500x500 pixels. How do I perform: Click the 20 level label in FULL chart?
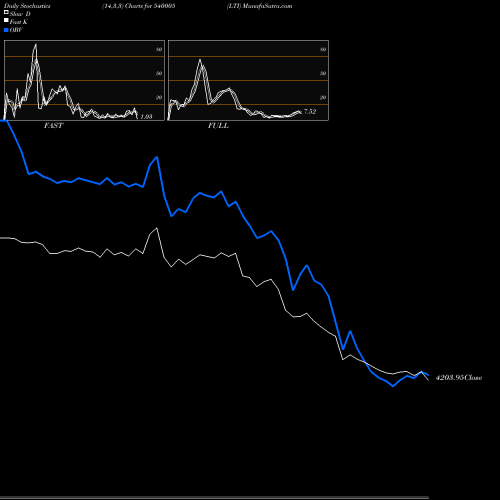[x=323, y=97]
